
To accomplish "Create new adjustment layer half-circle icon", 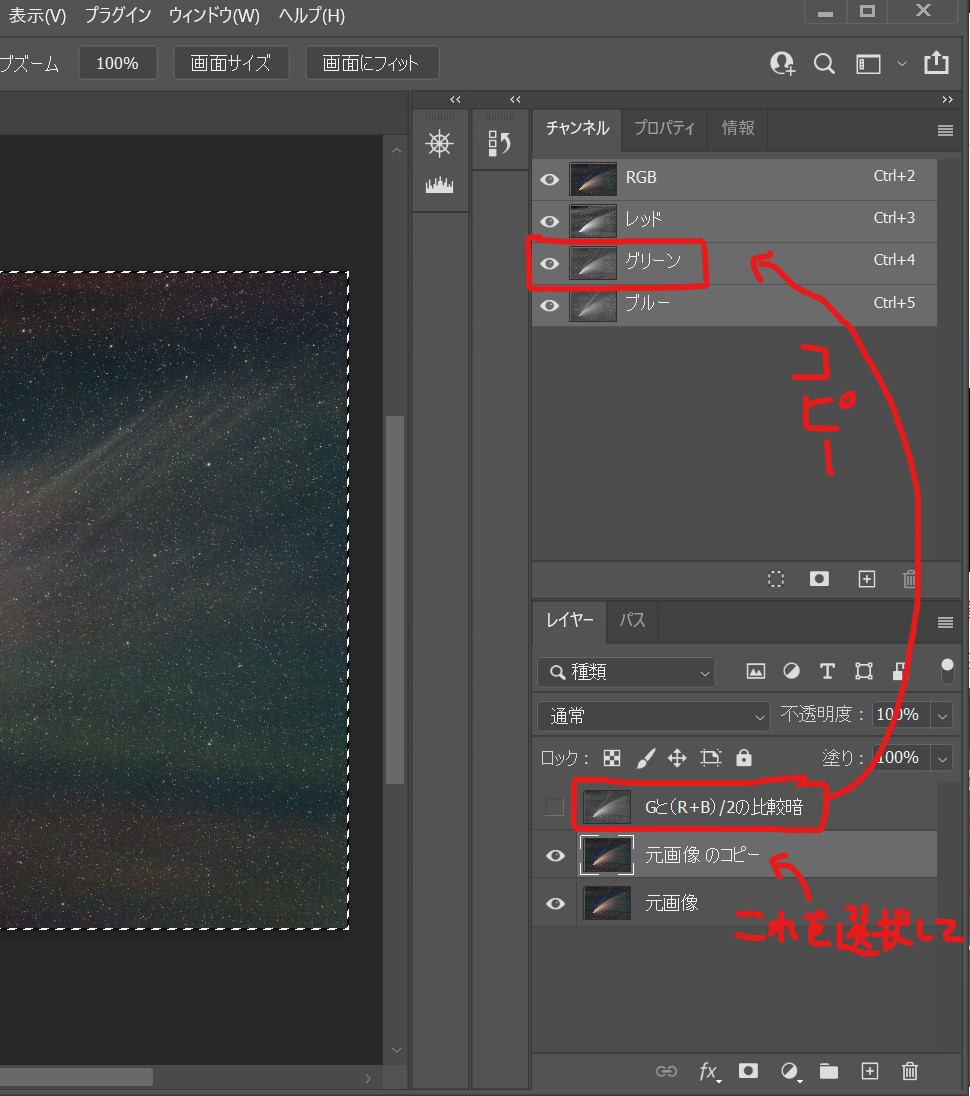I will [789, 1071].
